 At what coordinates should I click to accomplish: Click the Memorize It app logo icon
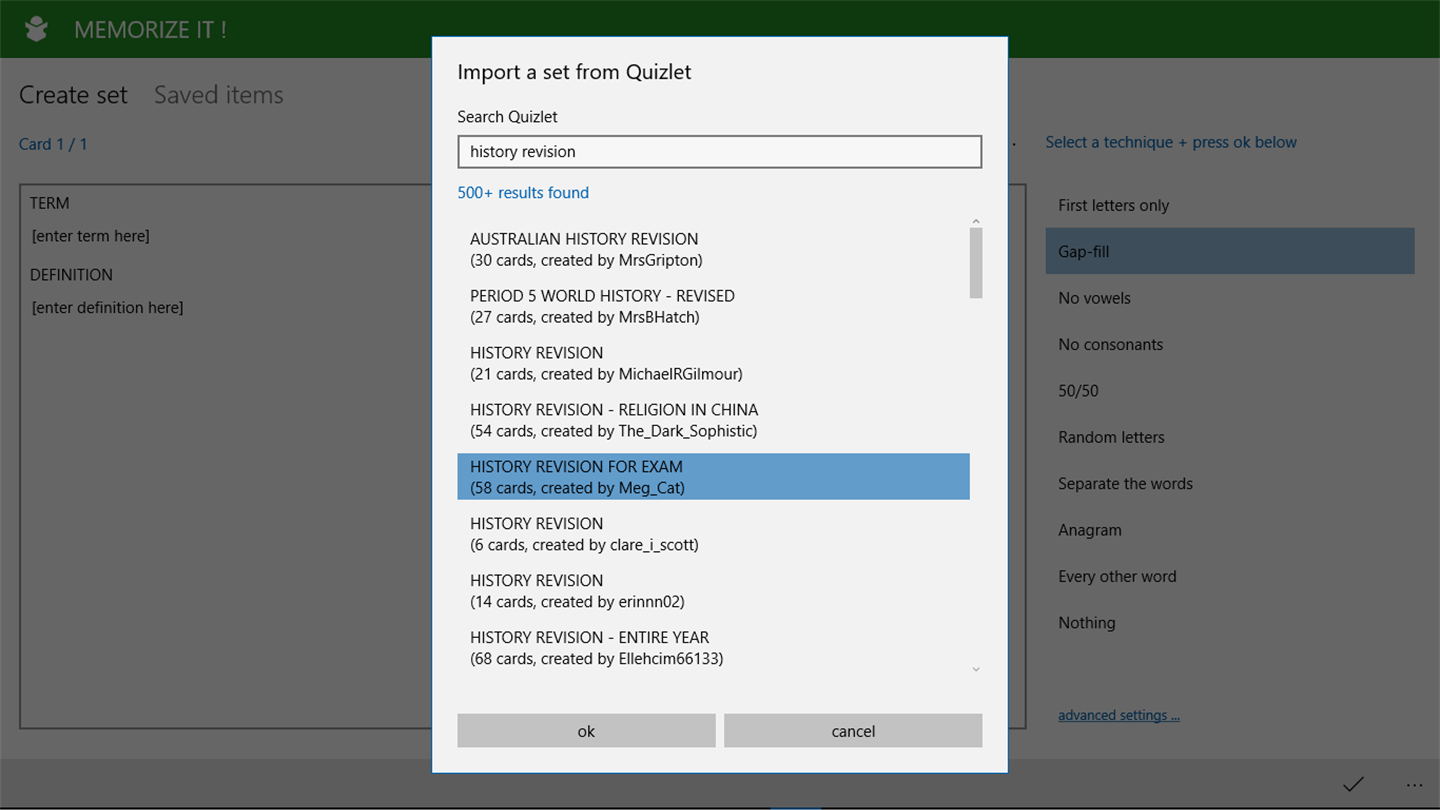(x=37, y=29)
